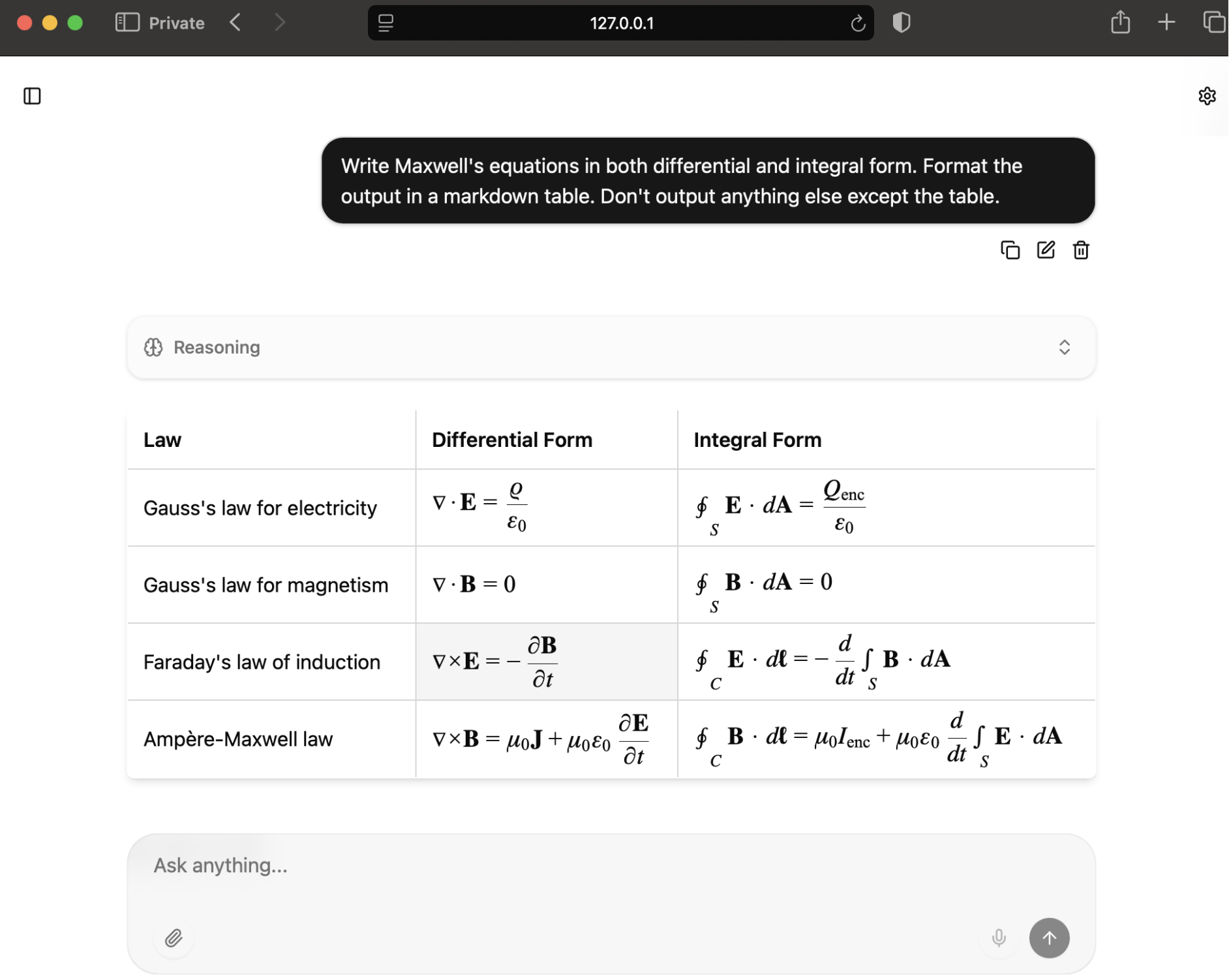Delete the user message with trash icon
The width and height of the screenshot is (1229, 980).
click(x=1081, y=250)
